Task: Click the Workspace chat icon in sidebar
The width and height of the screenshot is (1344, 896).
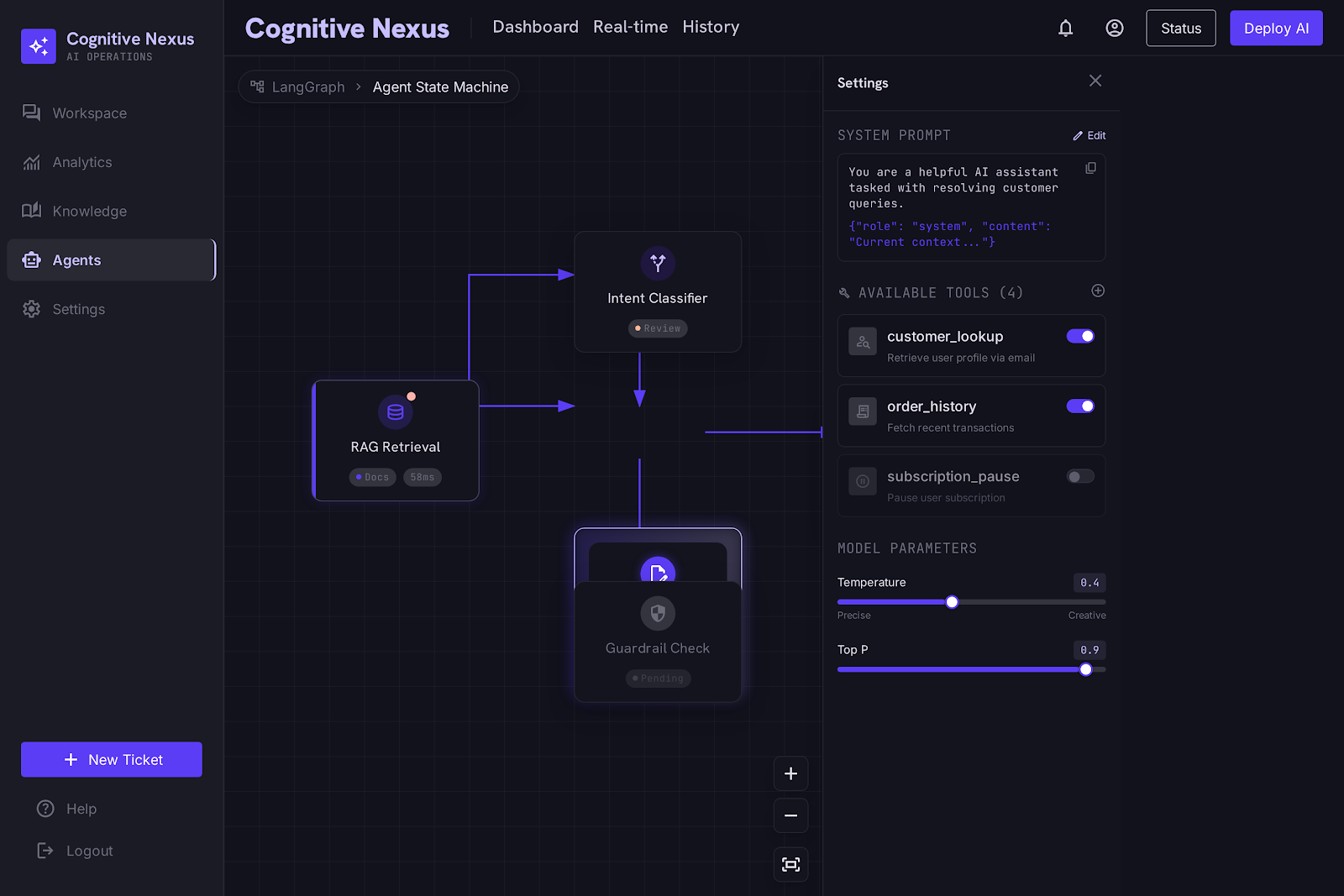Action: [31, 113]
